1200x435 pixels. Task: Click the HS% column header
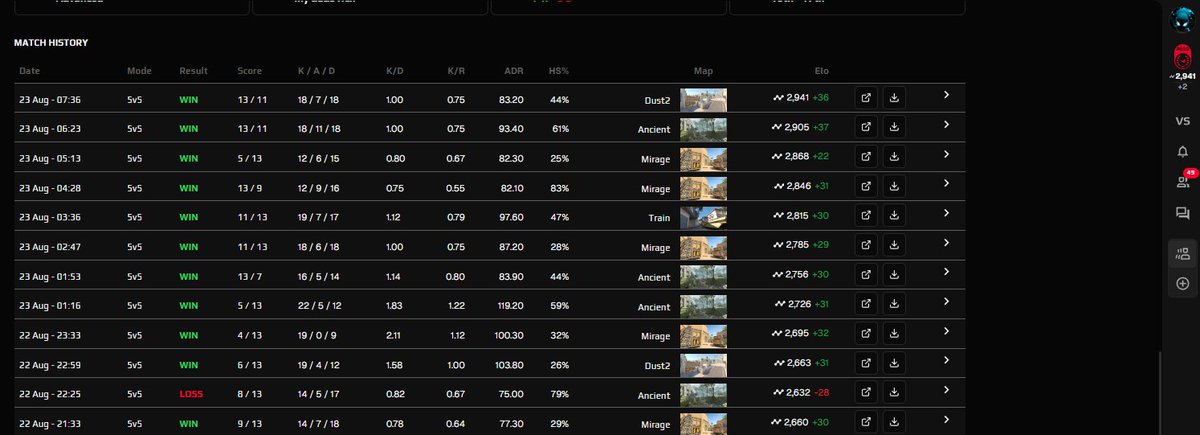click(559, 71)
